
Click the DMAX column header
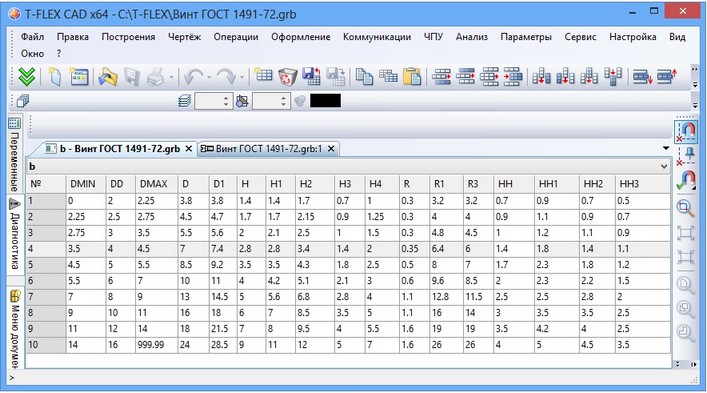pyautogui.click(x=156, y=184)
